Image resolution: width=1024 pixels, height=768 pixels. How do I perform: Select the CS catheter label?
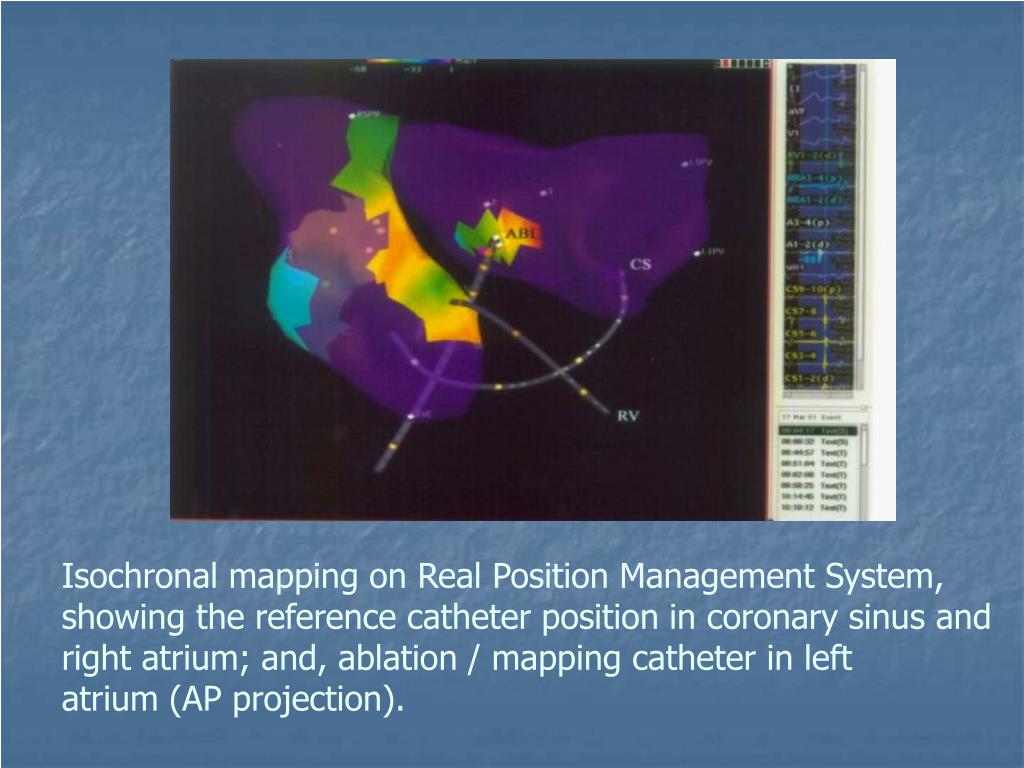pyautogui.click(x=640, y=264)
